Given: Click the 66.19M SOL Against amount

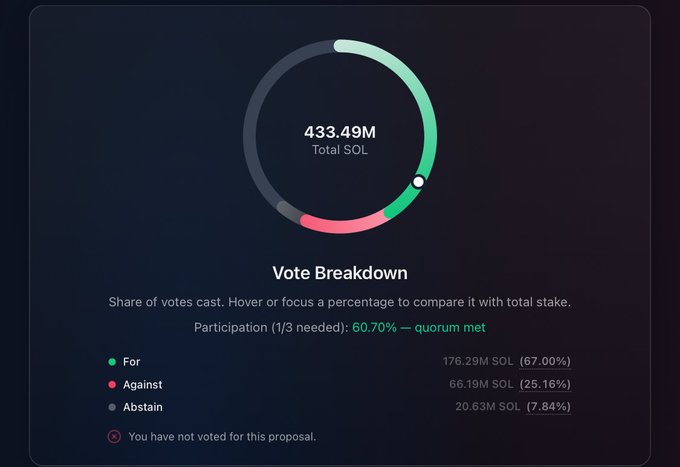Looking at the screenshot, I should click(481, 384).
